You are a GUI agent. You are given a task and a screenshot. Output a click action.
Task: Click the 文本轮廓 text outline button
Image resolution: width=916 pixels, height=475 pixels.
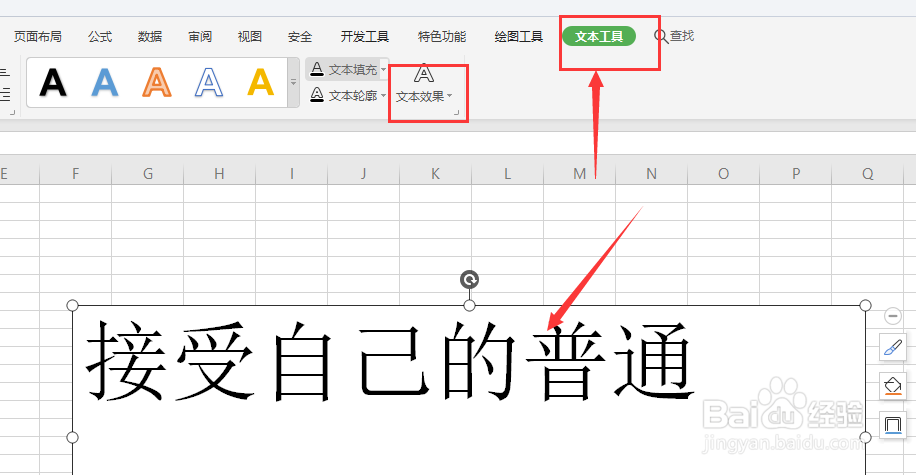[344, 95]
